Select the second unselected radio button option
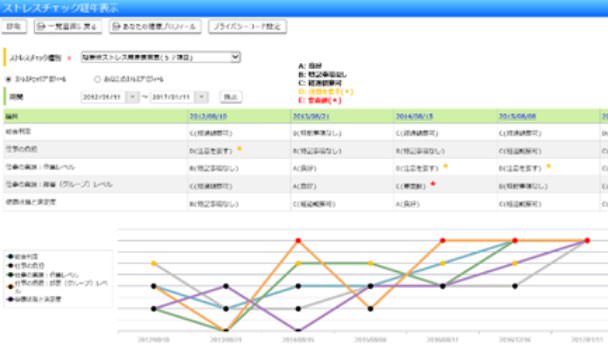The image size is (608, 362). pos(97,79)
